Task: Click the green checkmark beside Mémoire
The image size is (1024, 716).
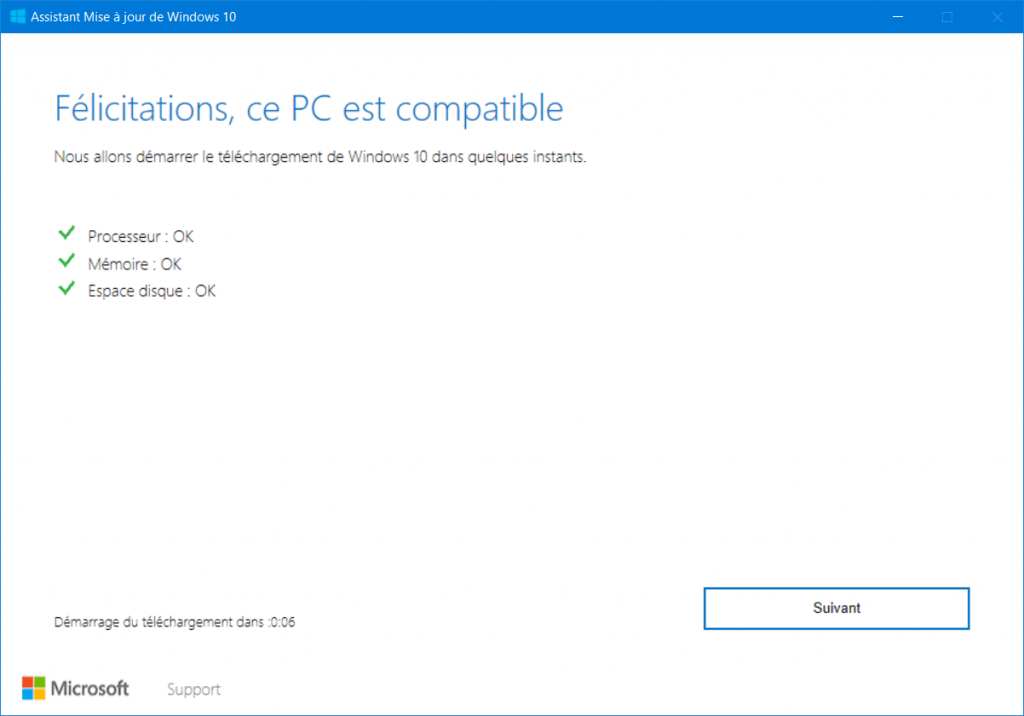Action: pyautogui.click(x=67, y=261)
